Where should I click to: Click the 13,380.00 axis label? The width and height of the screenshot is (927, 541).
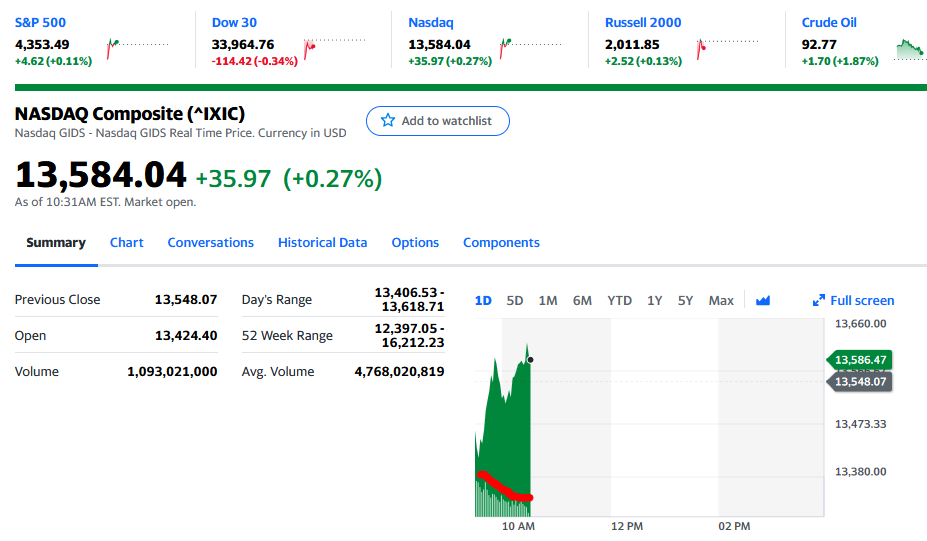click(860, 471)
